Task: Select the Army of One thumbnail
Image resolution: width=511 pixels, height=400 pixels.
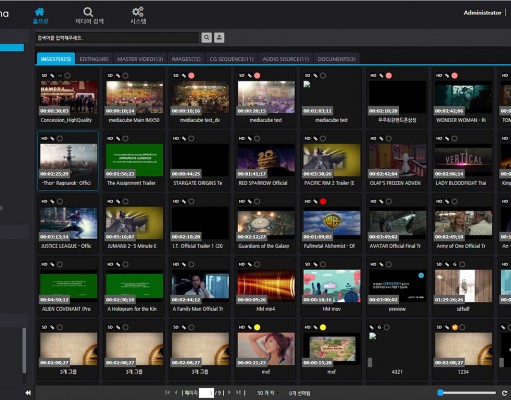Action: tap(463, 223)
